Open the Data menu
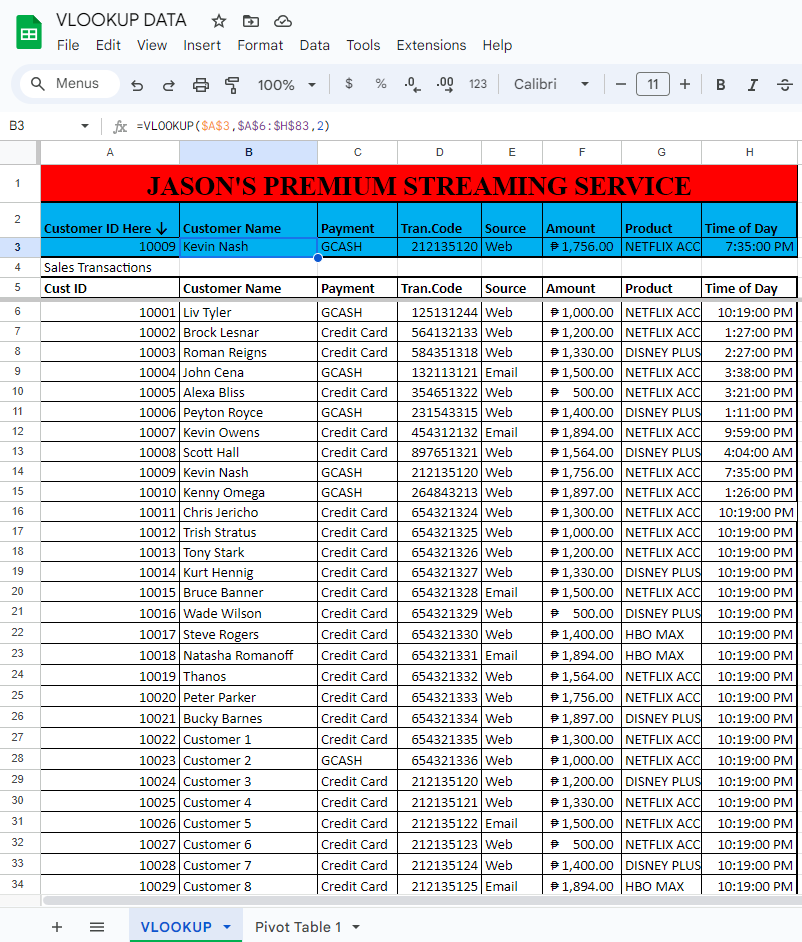The width and height of the screenshot is (802, 942). (x=315, y=46)
